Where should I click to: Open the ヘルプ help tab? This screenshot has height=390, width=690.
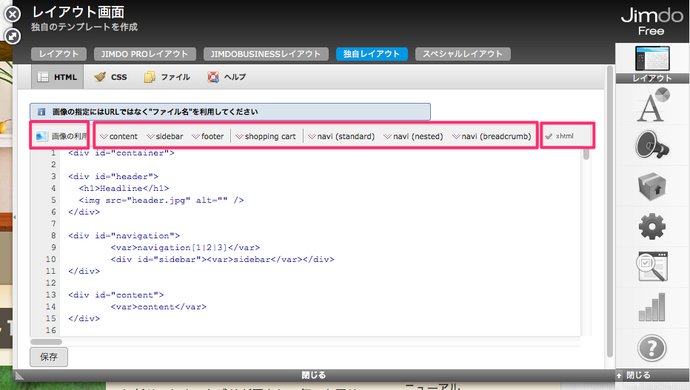pos(226,77)
